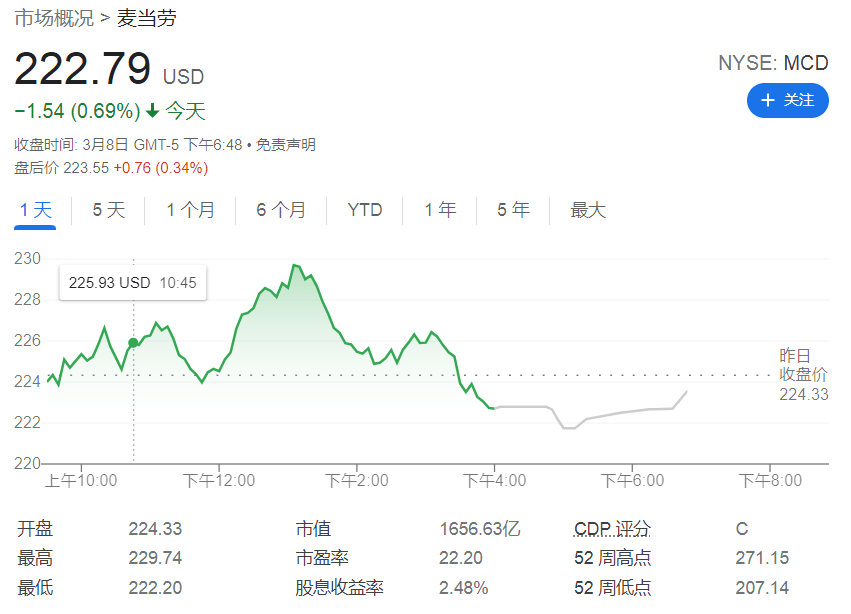Click the price change −1.54 (0.69%)
Viewport: 851px width, 614px height.
point(77,111)
